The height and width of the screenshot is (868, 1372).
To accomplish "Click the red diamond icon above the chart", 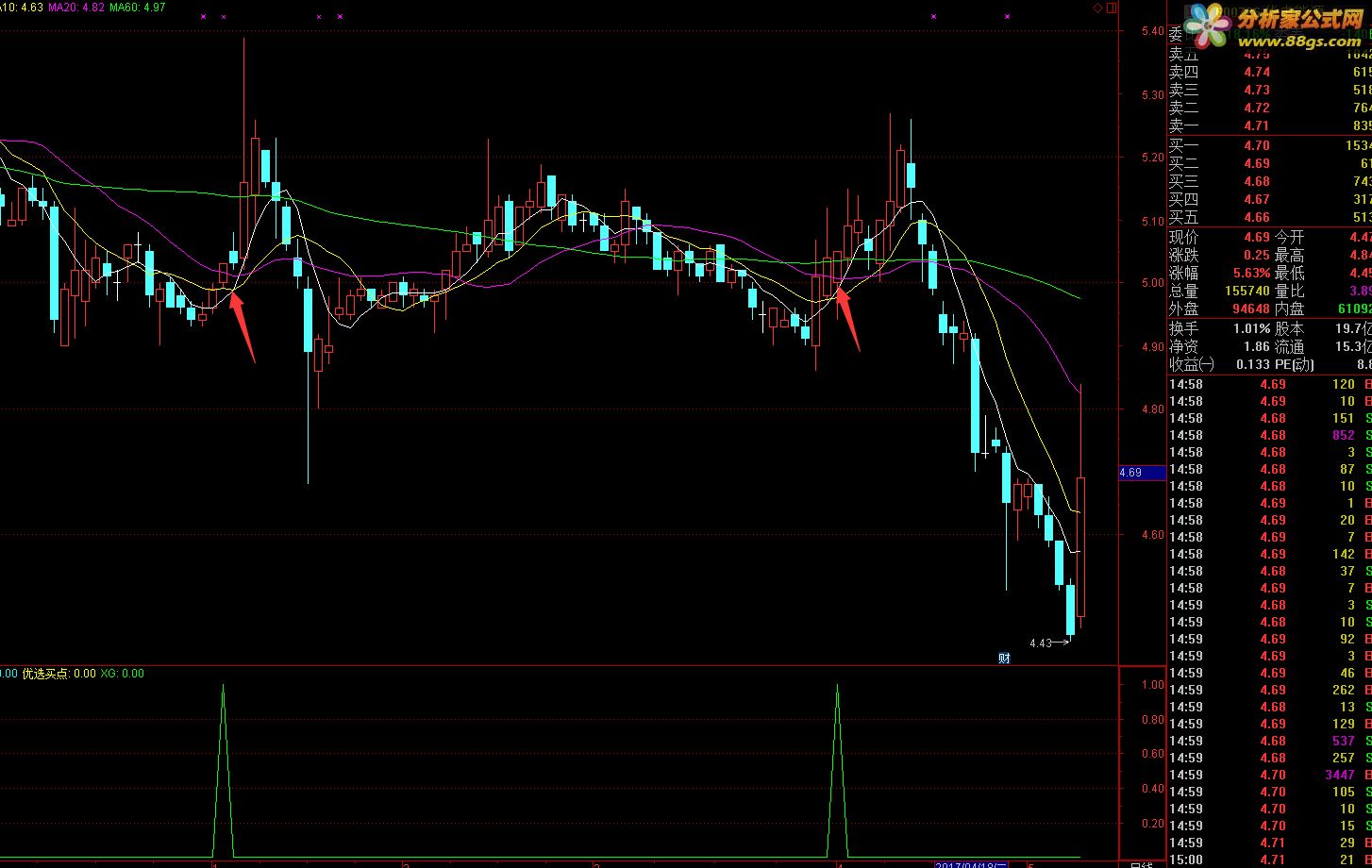I will (x=1097, y=8).
